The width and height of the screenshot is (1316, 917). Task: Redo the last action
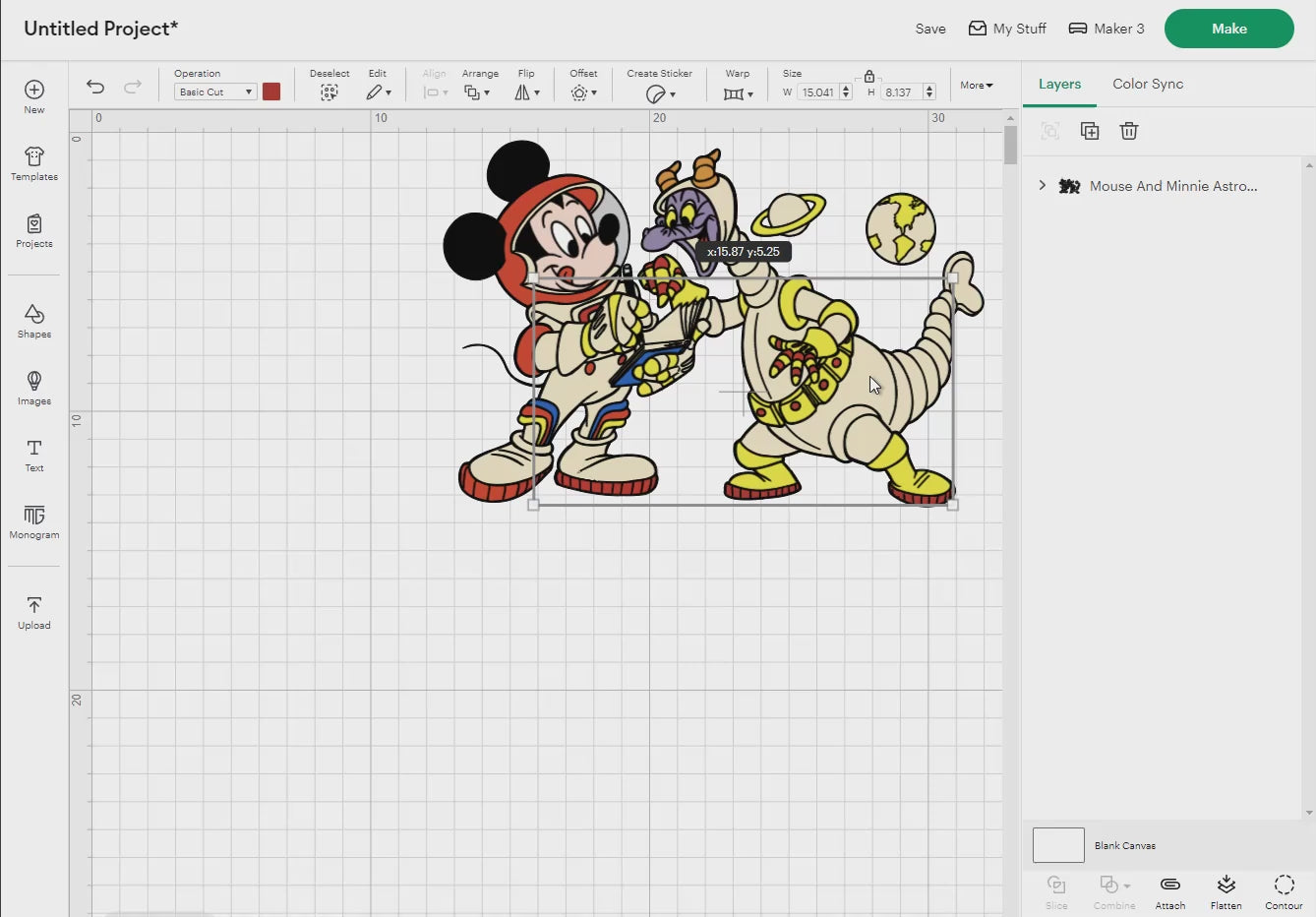click(133, 87)
